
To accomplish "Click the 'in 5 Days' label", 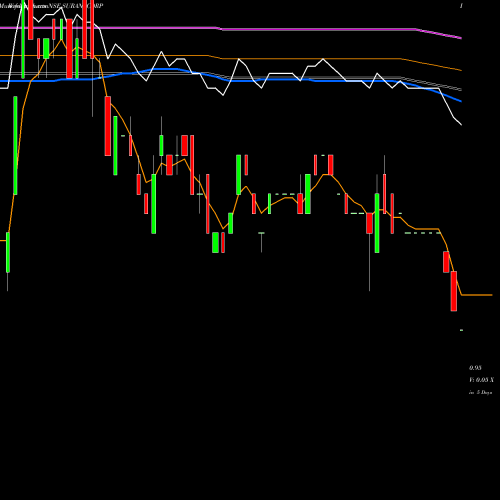I will click(x=480, y=393).
